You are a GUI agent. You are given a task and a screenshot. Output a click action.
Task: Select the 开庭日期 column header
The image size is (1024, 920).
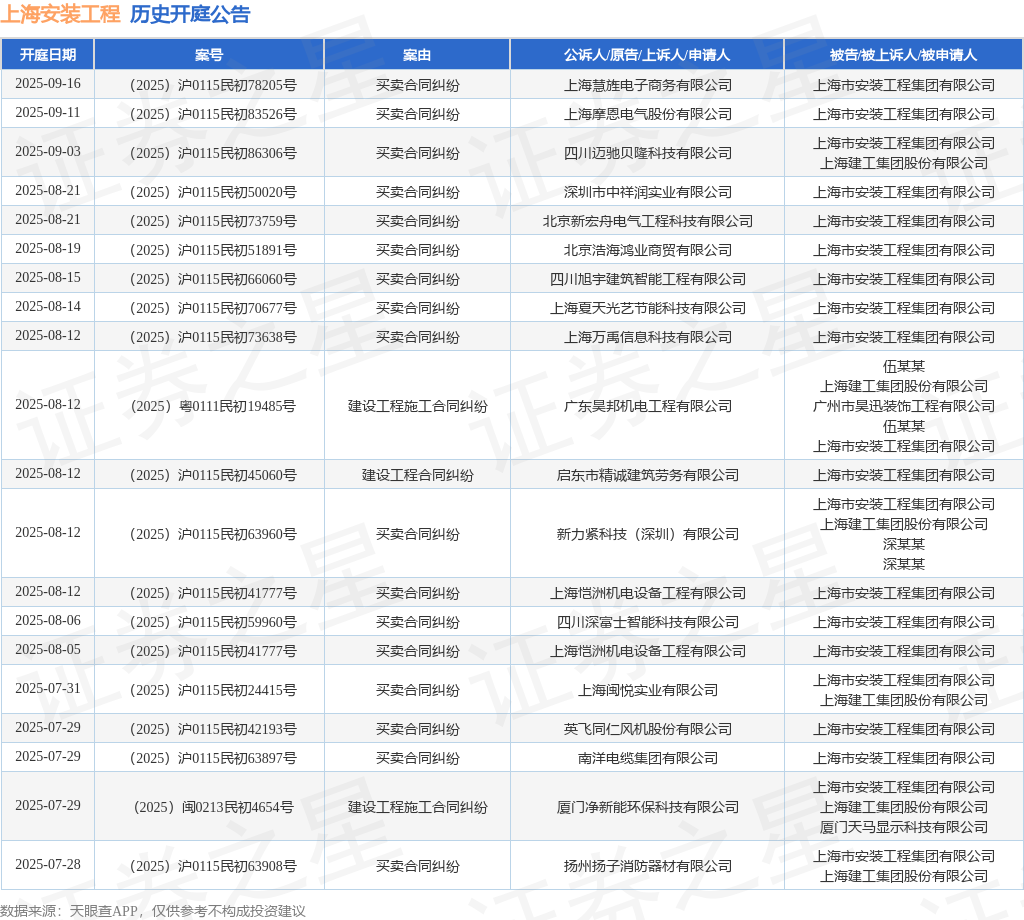tap(48, 55)
